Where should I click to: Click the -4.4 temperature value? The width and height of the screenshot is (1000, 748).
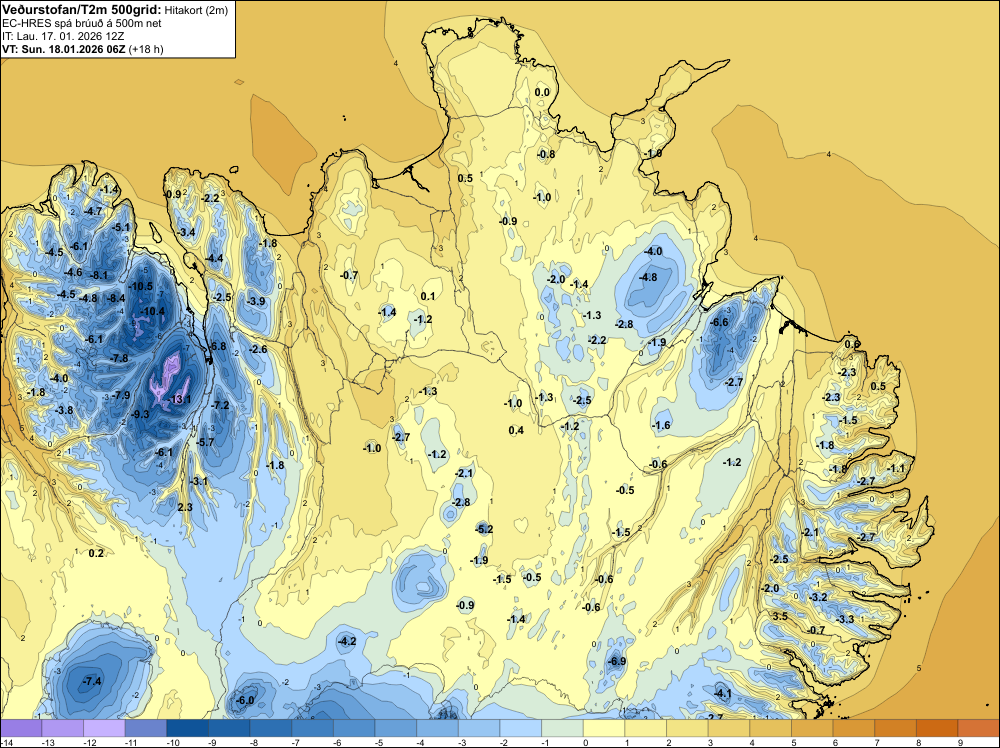(x=214, y=258)
